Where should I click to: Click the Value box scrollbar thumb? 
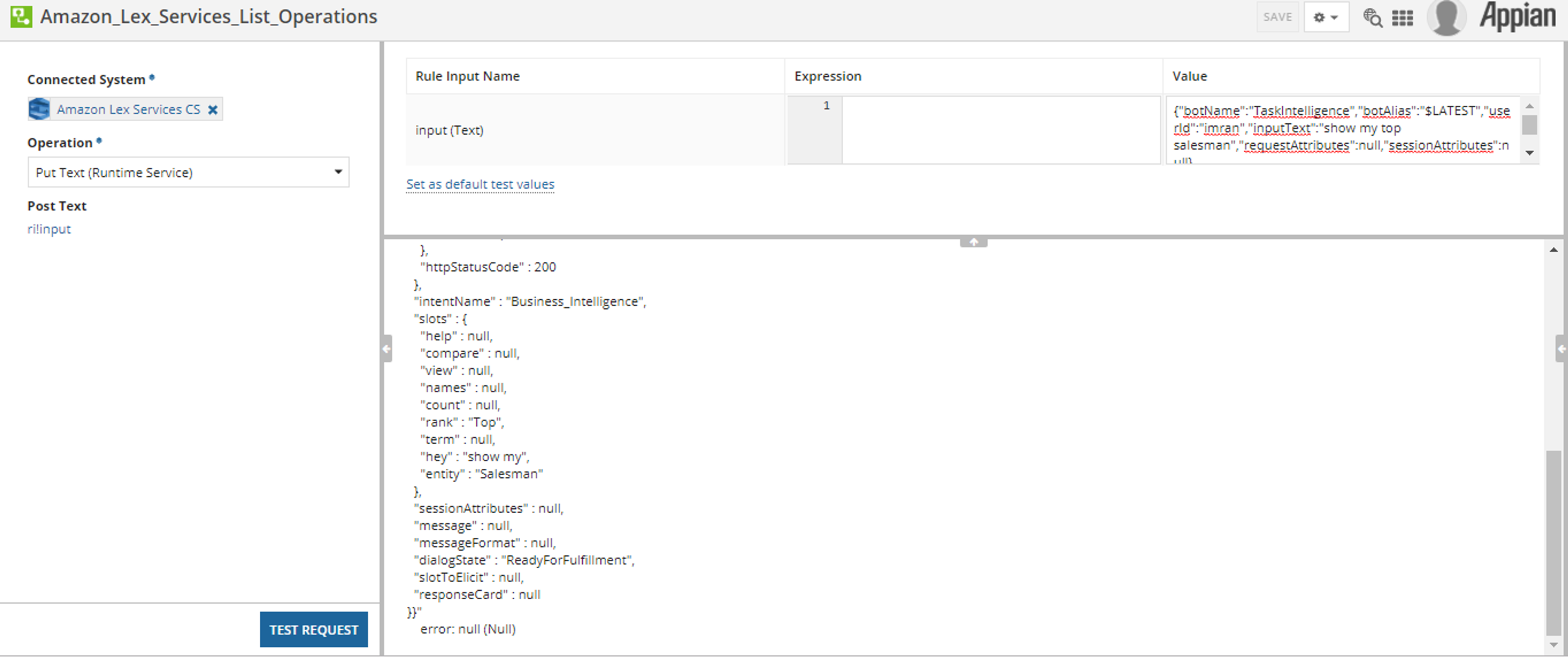[x=1529, y=125]
